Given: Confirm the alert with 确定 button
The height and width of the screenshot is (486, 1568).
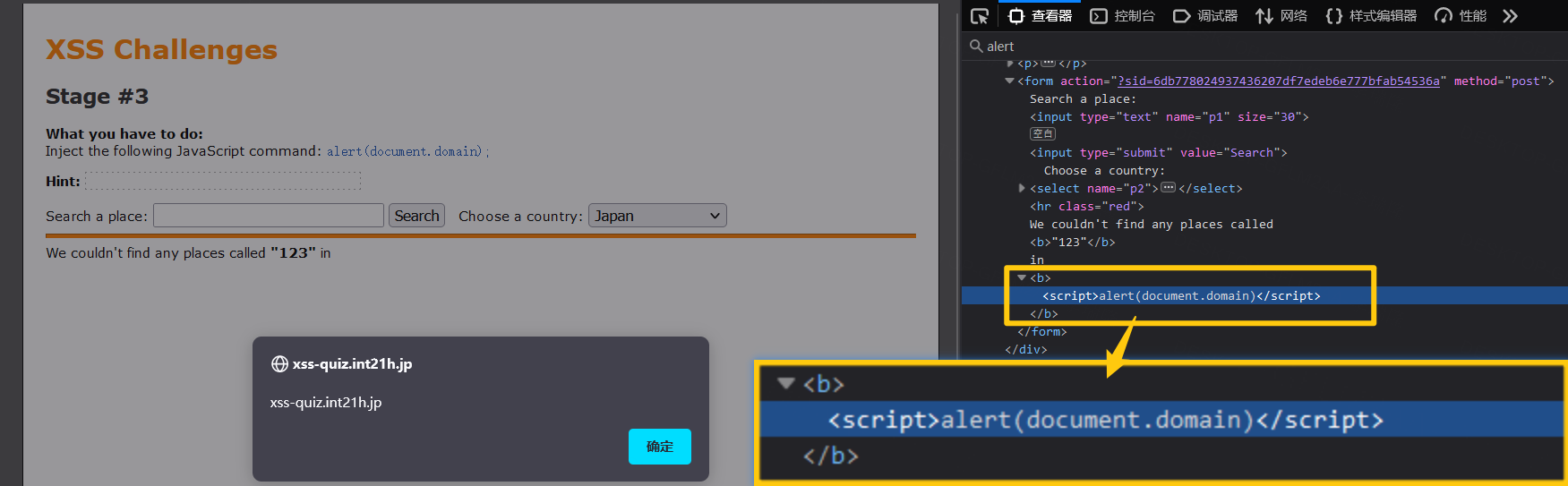Looking at the screenshot, I should tap(659, 447).
